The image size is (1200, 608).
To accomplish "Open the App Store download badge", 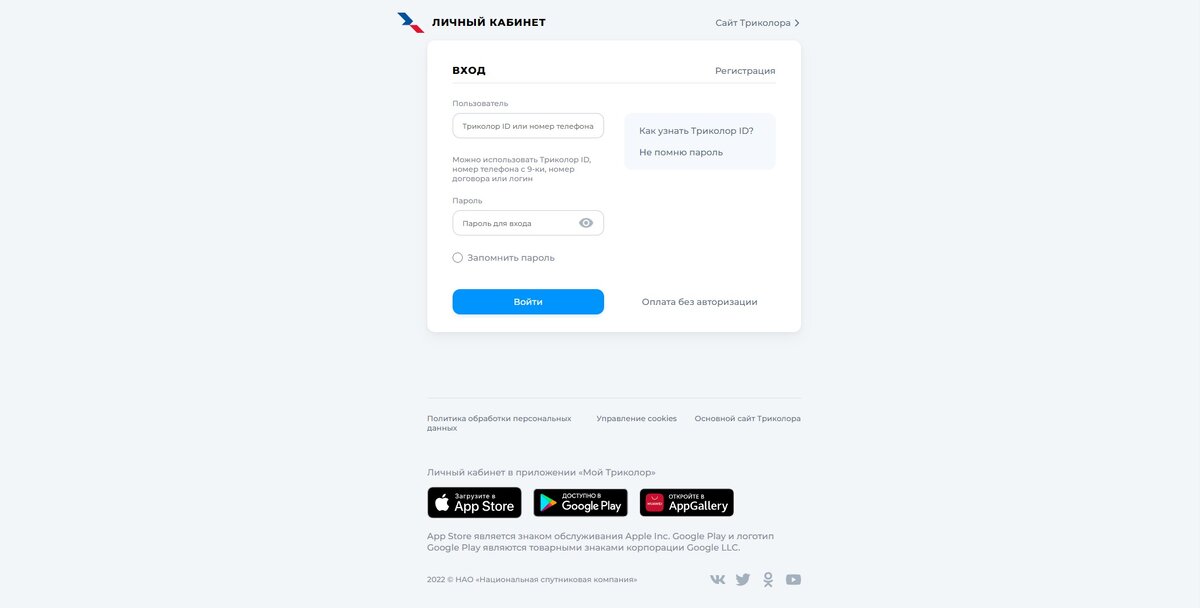I will [x=474, y=503].
